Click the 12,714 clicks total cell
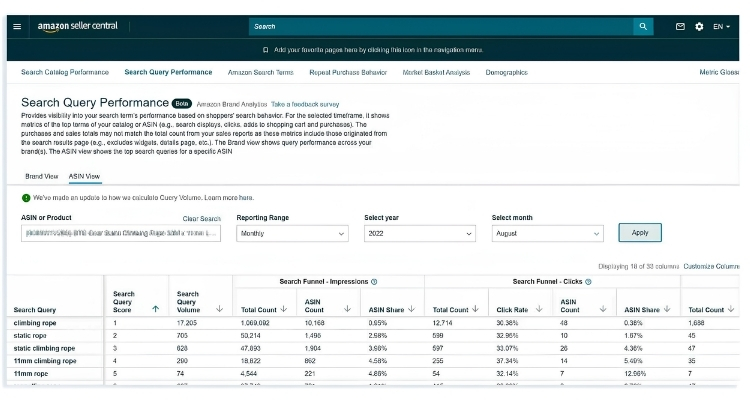The width and height of the screenshot is (750, 400). pos(442,323)
